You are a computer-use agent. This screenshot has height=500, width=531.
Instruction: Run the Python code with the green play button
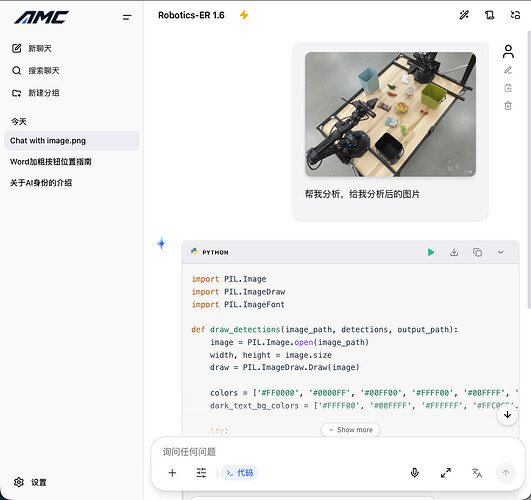click(x=431, y=252)
